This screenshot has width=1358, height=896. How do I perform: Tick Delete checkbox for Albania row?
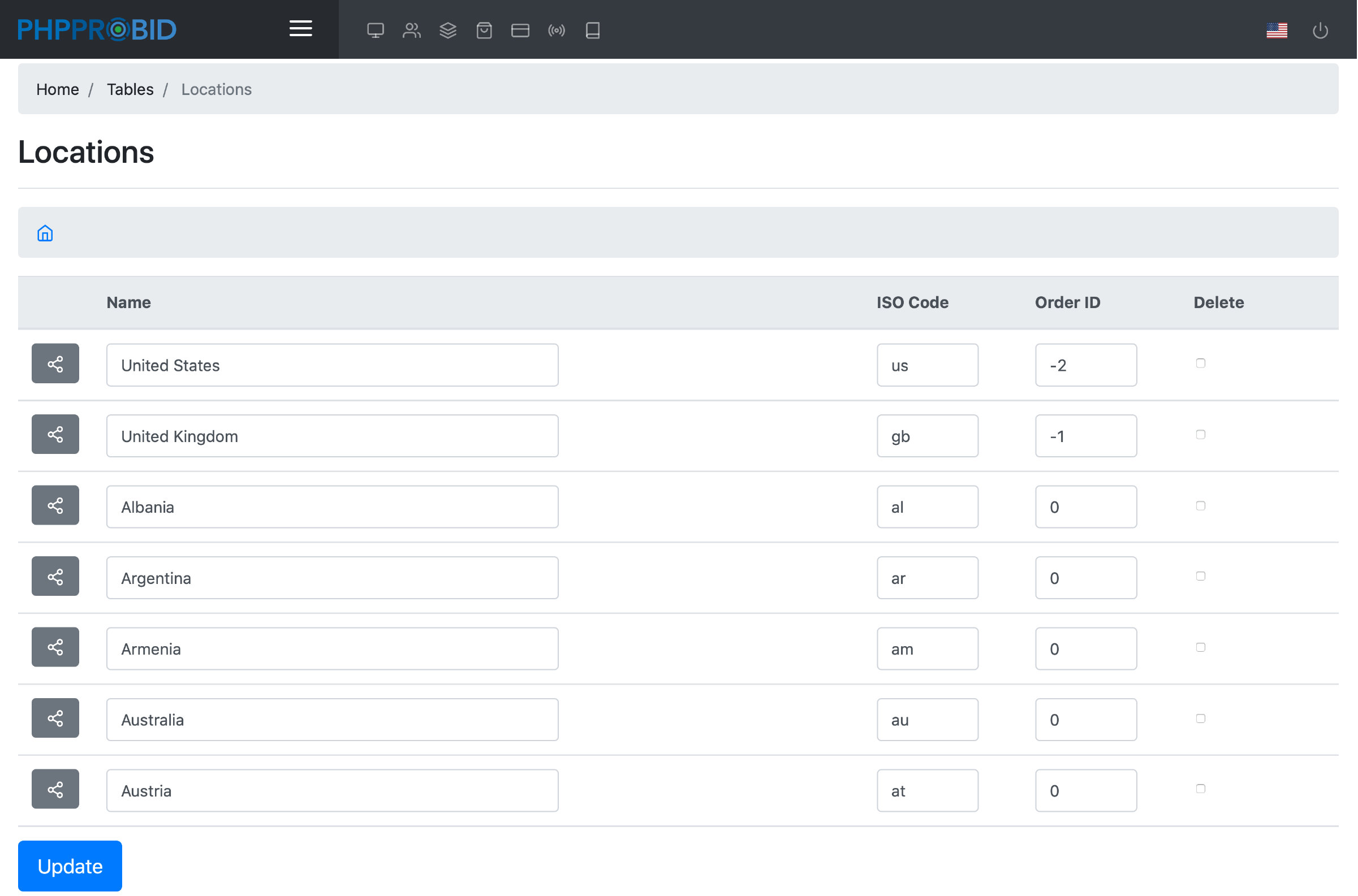[x=1200, y=506]
